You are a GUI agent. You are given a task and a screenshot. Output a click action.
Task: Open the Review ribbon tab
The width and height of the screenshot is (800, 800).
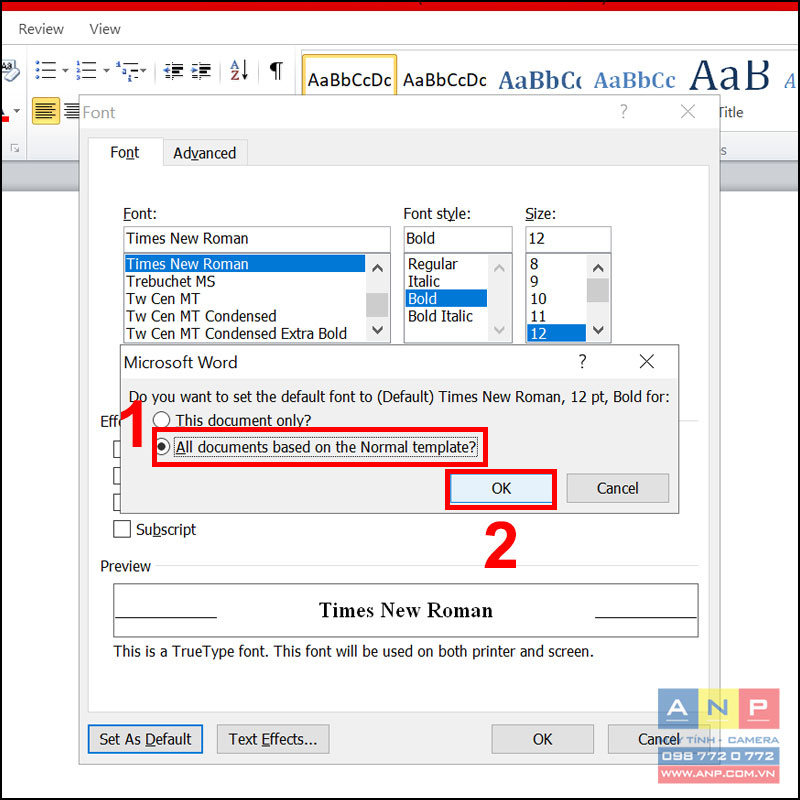41,29
